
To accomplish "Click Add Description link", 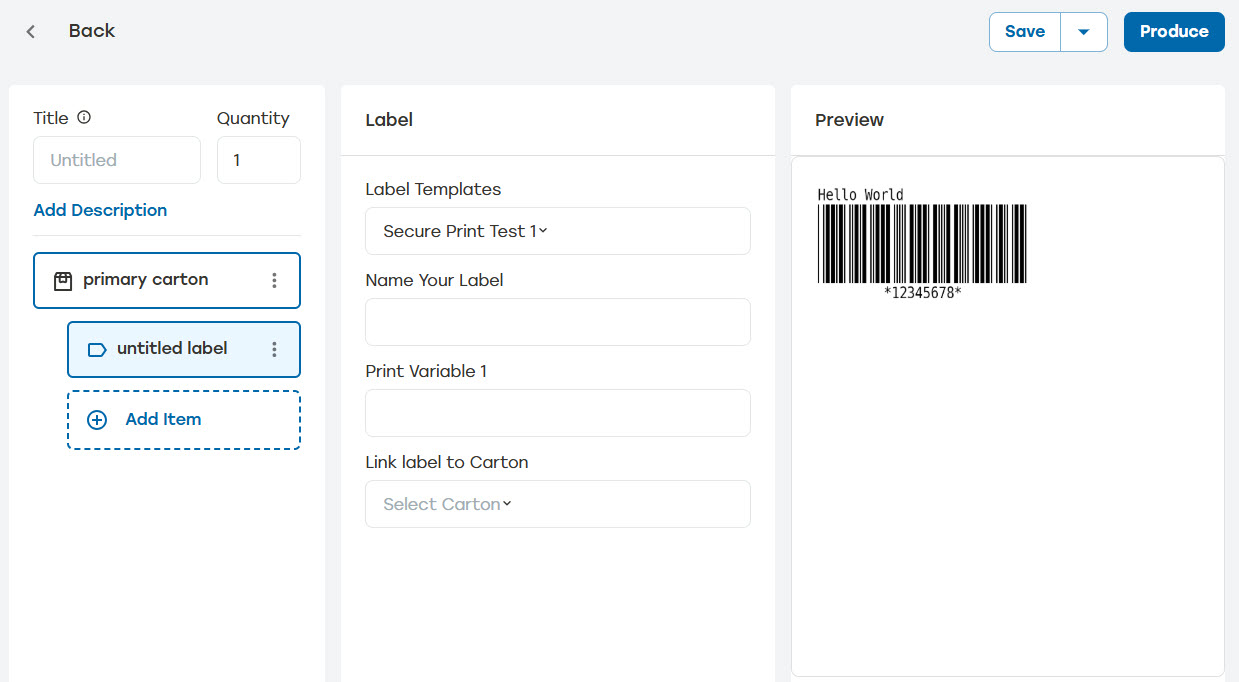I will [x=100, y=210].
